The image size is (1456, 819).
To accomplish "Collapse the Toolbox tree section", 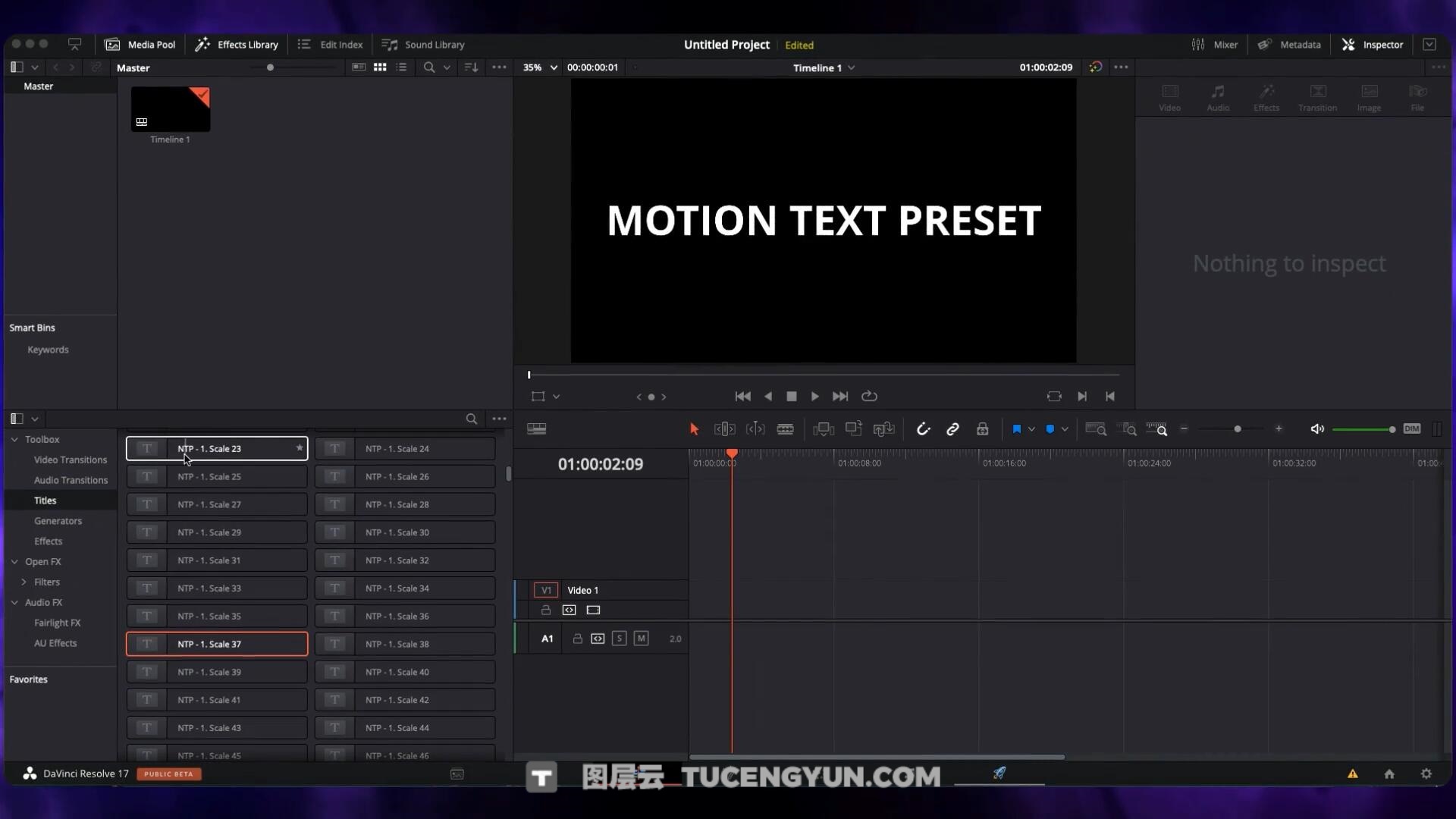I will [x=14, y=440].
